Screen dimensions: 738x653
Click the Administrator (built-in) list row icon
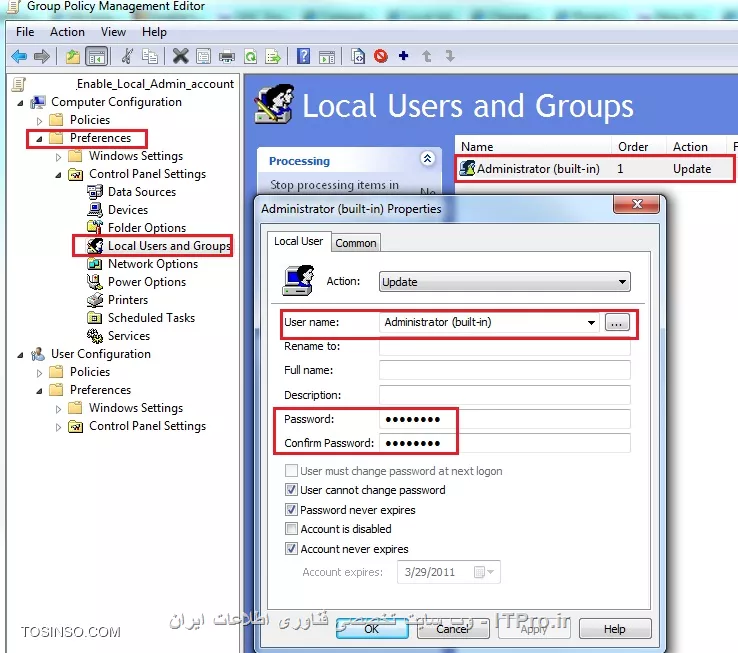point(467,168)
